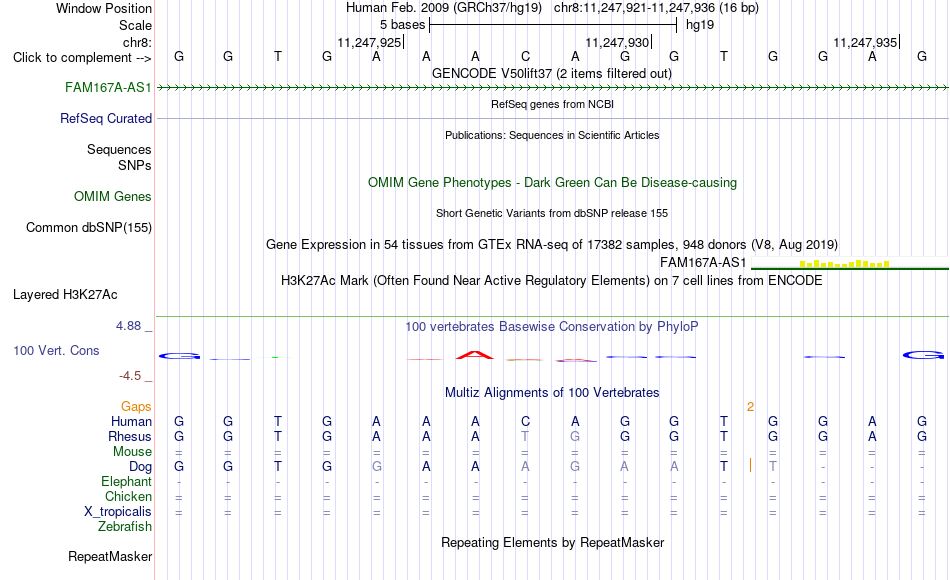Click 'RefSeq genes from NCBI' track title
This screenshot has width=950, height=580.
[x=552, y=104]
